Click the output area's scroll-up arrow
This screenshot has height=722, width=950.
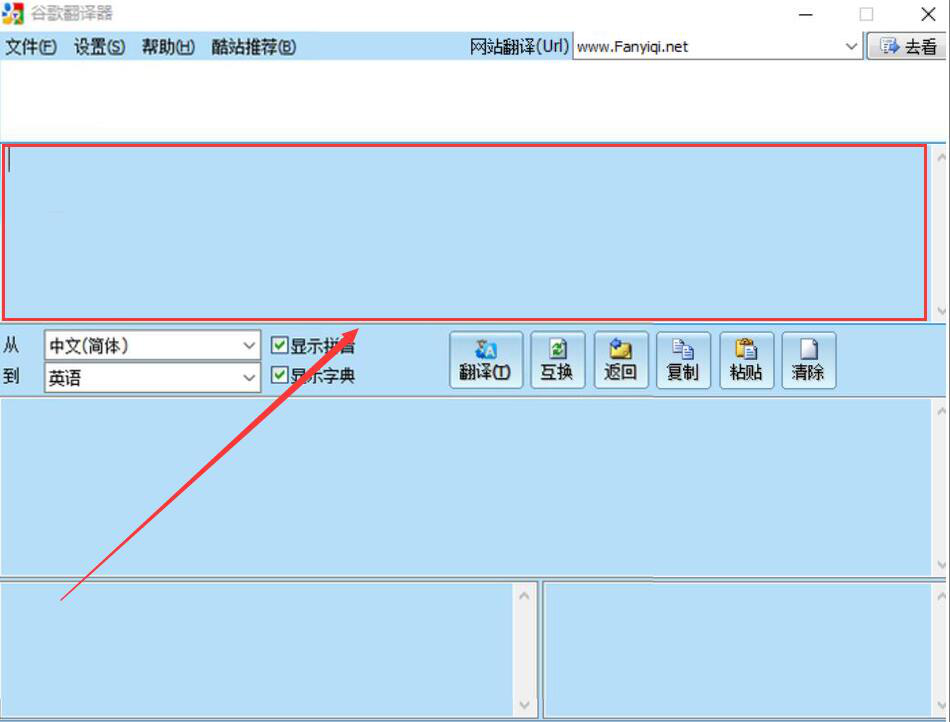tap(941, 411)
